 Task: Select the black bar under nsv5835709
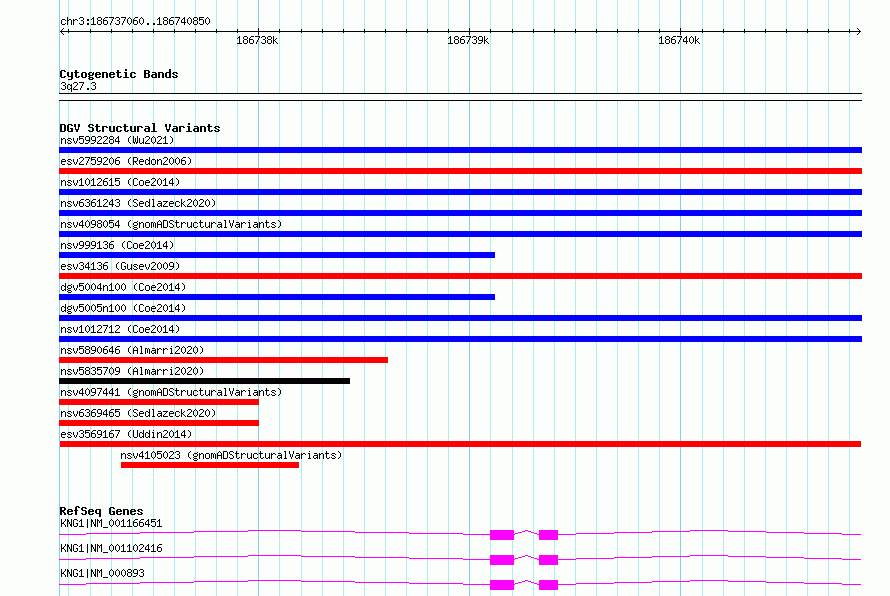click(x=204, y=381)
